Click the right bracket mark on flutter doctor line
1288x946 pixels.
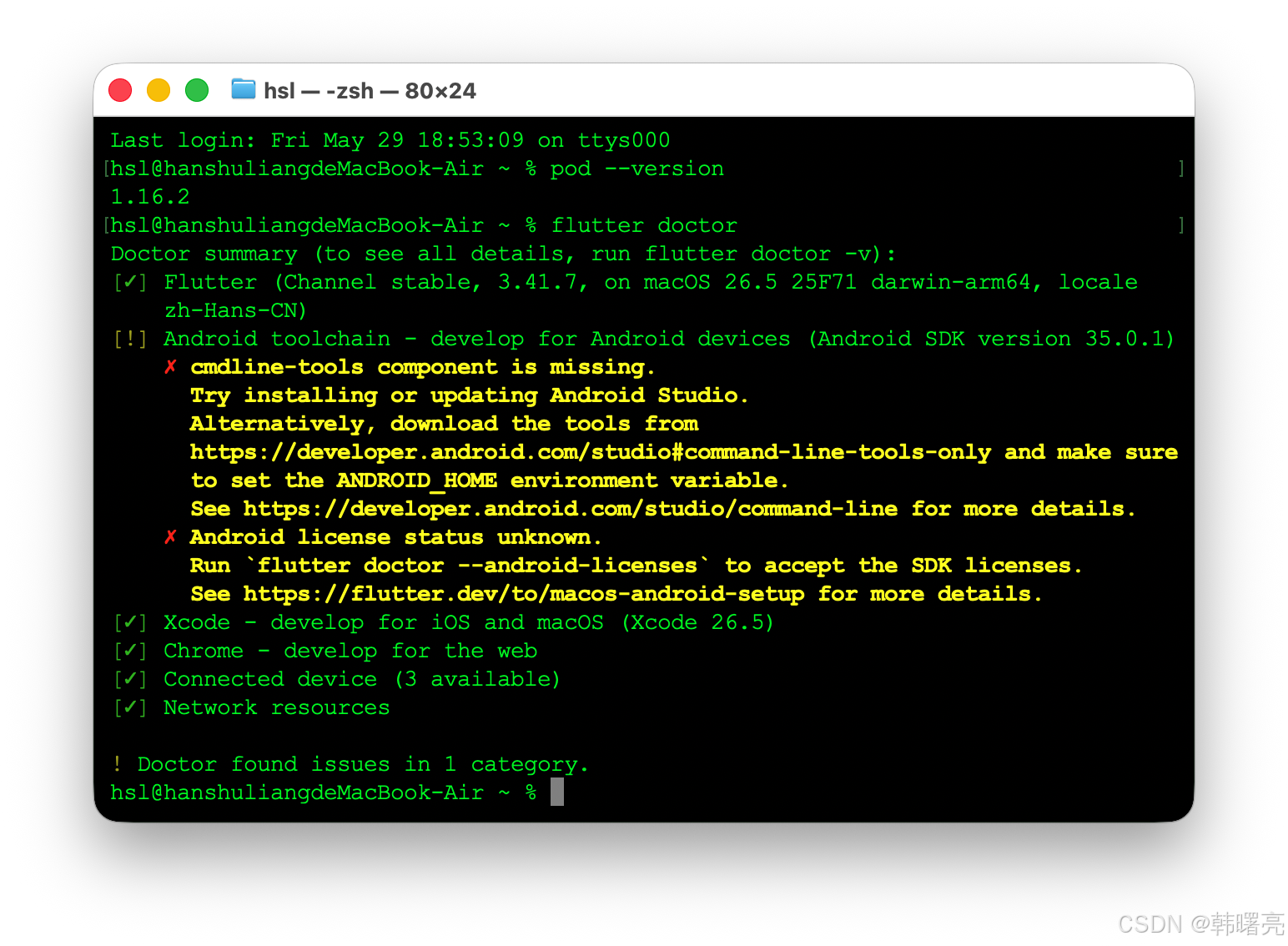pos(1181,225)
